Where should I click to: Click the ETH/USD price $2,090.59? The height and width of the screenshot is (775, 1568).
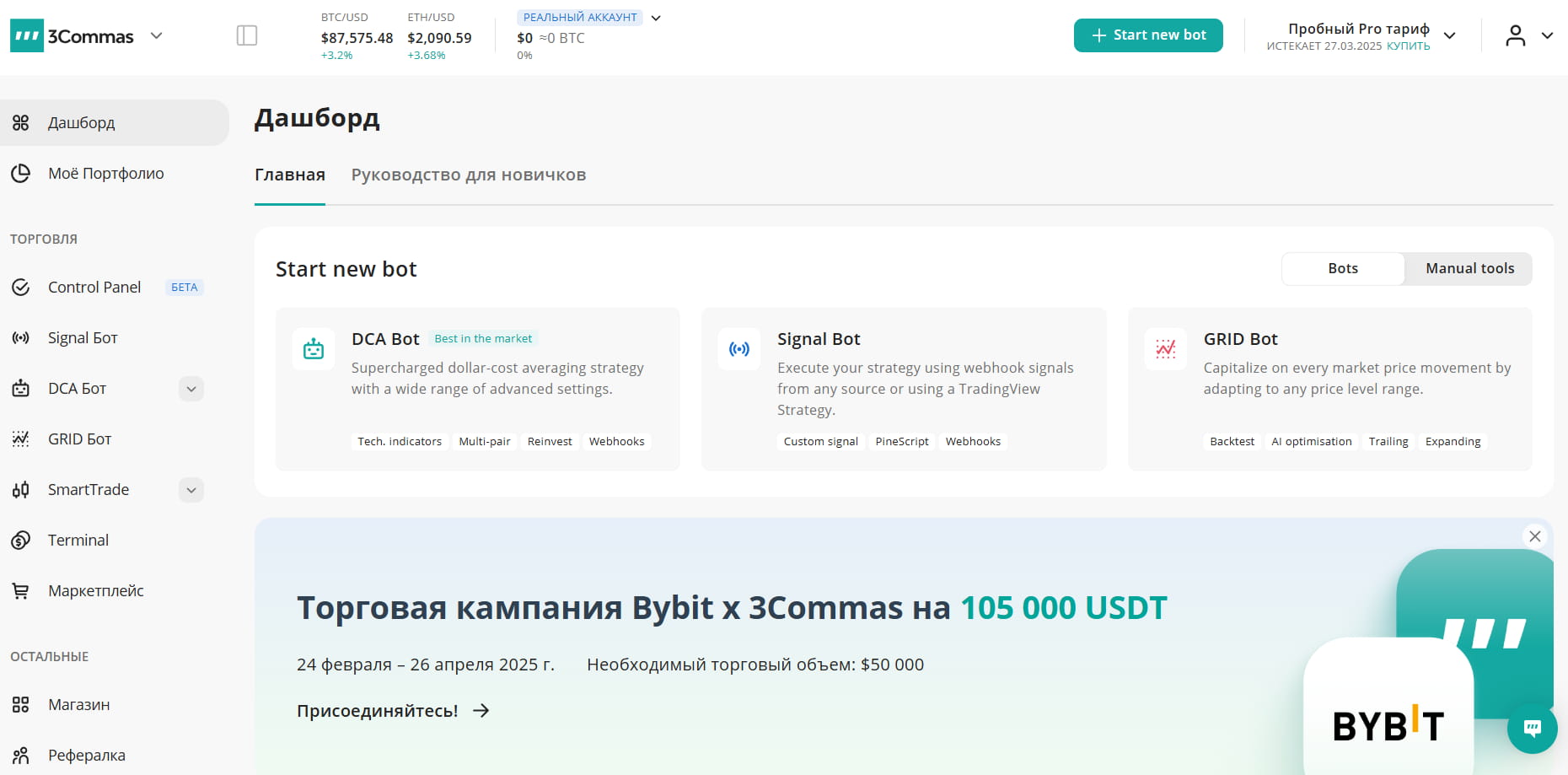click(x=439, y=38)
